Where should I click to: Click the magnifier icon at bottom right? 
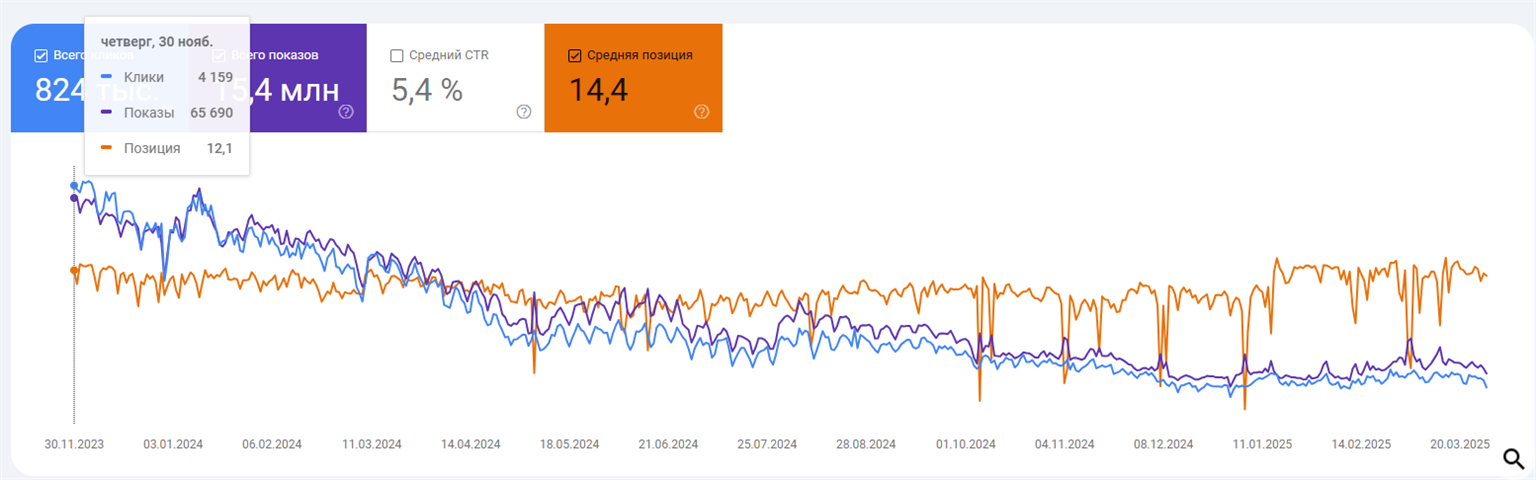click(x=1514, y=459)
